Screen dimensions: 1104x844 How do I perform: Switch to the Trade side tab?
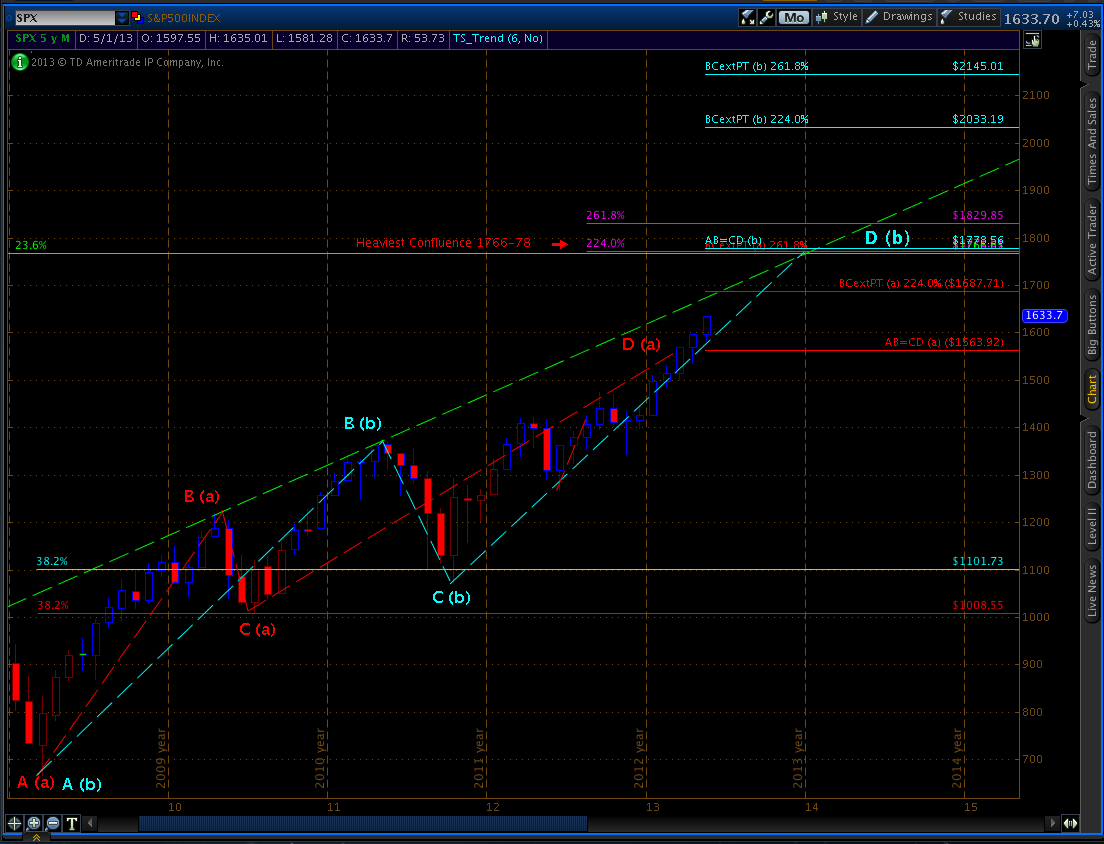coord(1092,56)
